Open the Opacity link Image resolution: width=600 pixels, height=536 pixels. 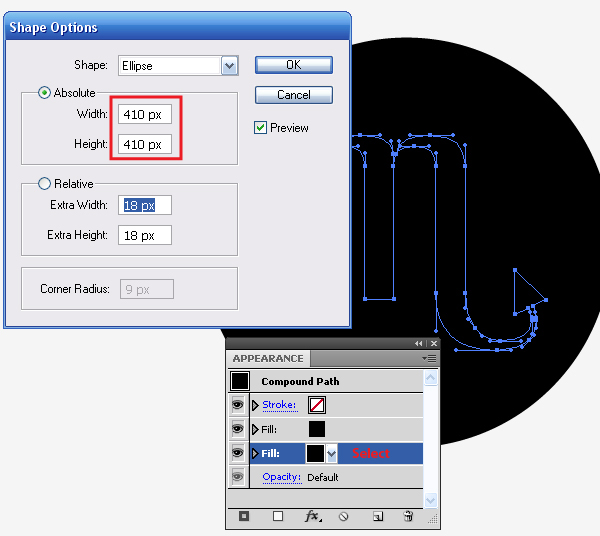[282, 477]
